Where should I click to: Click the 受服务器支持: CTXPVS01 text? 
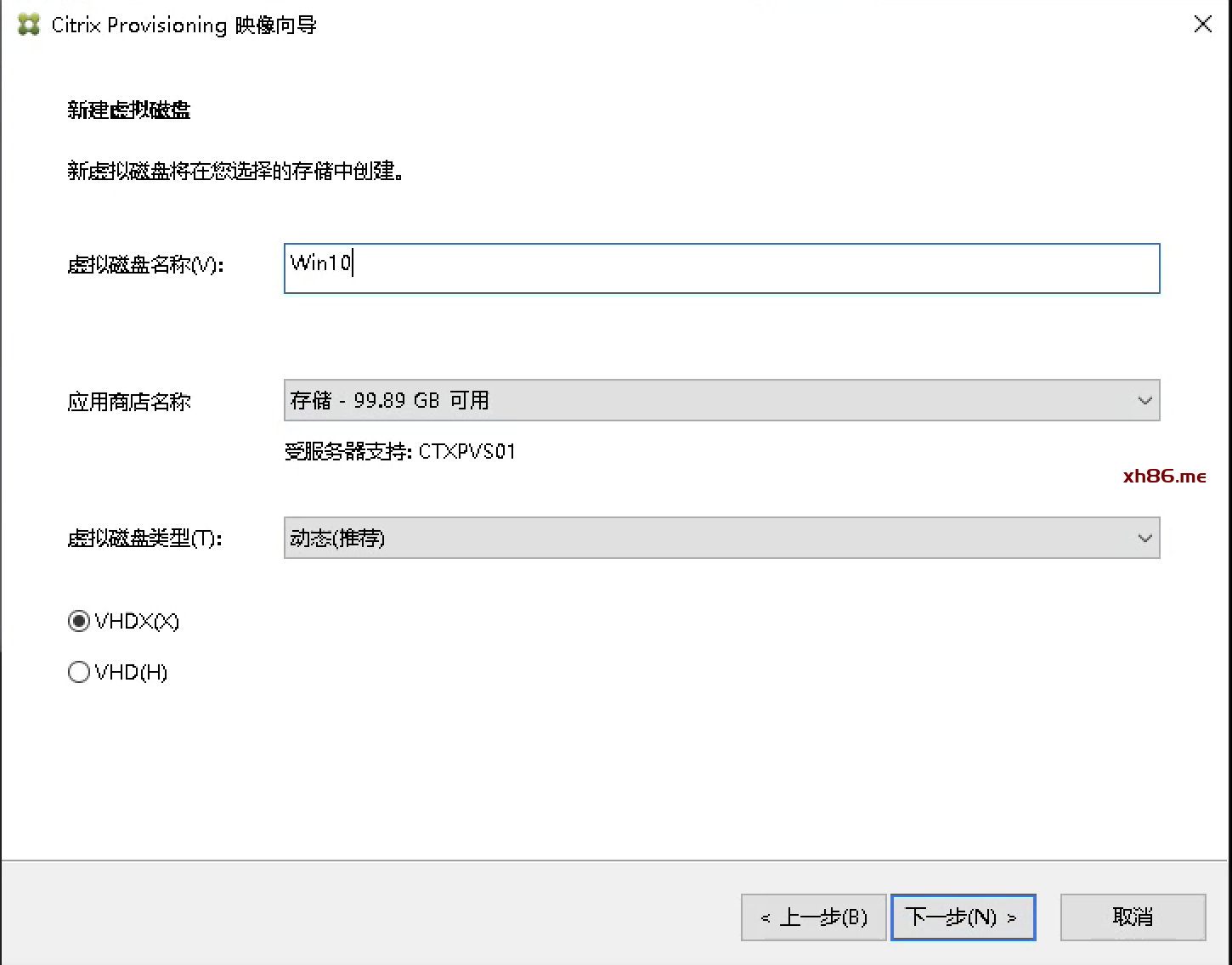point(400,451)
